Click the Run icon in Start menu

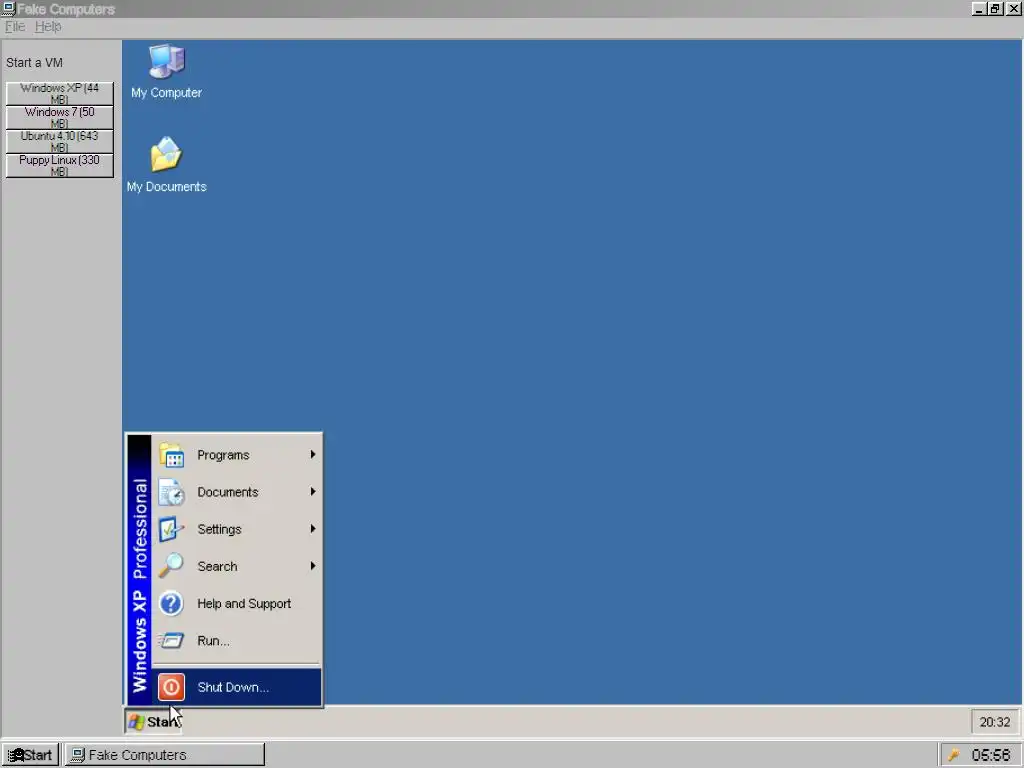tap(172, 641)
